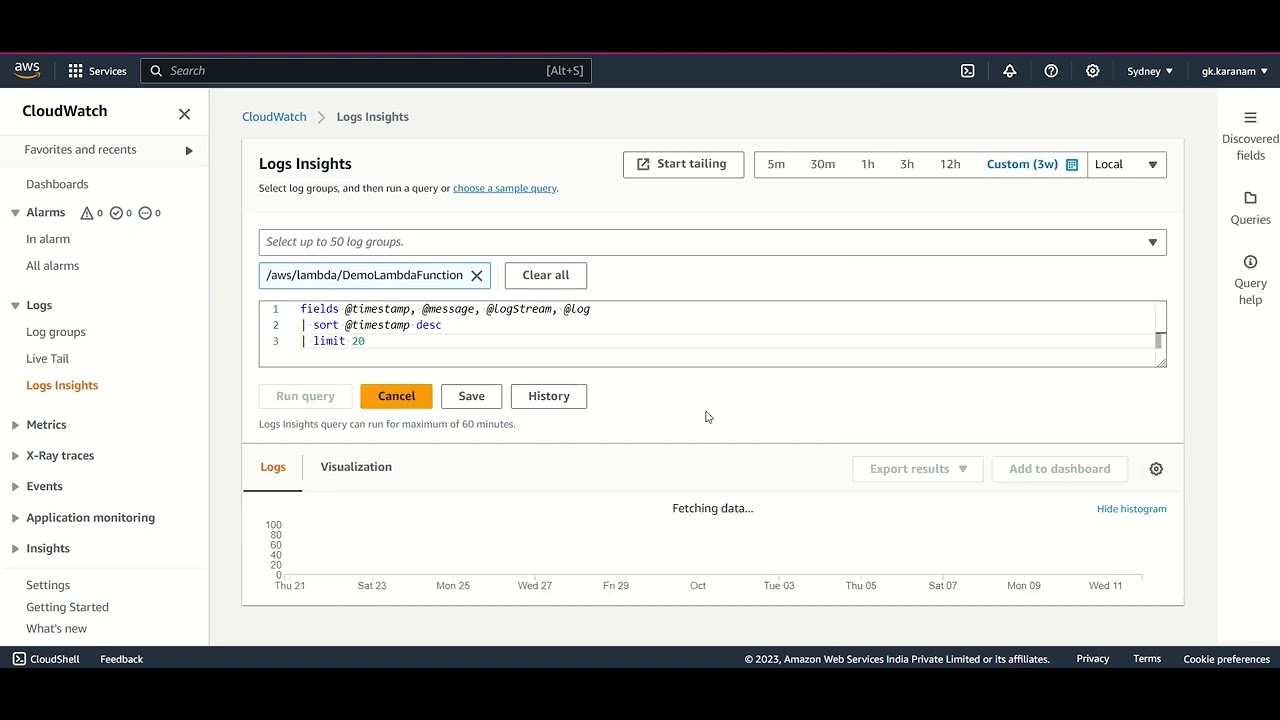Open the choose a sample query link

pyautogui.click(x=504, y=188)
